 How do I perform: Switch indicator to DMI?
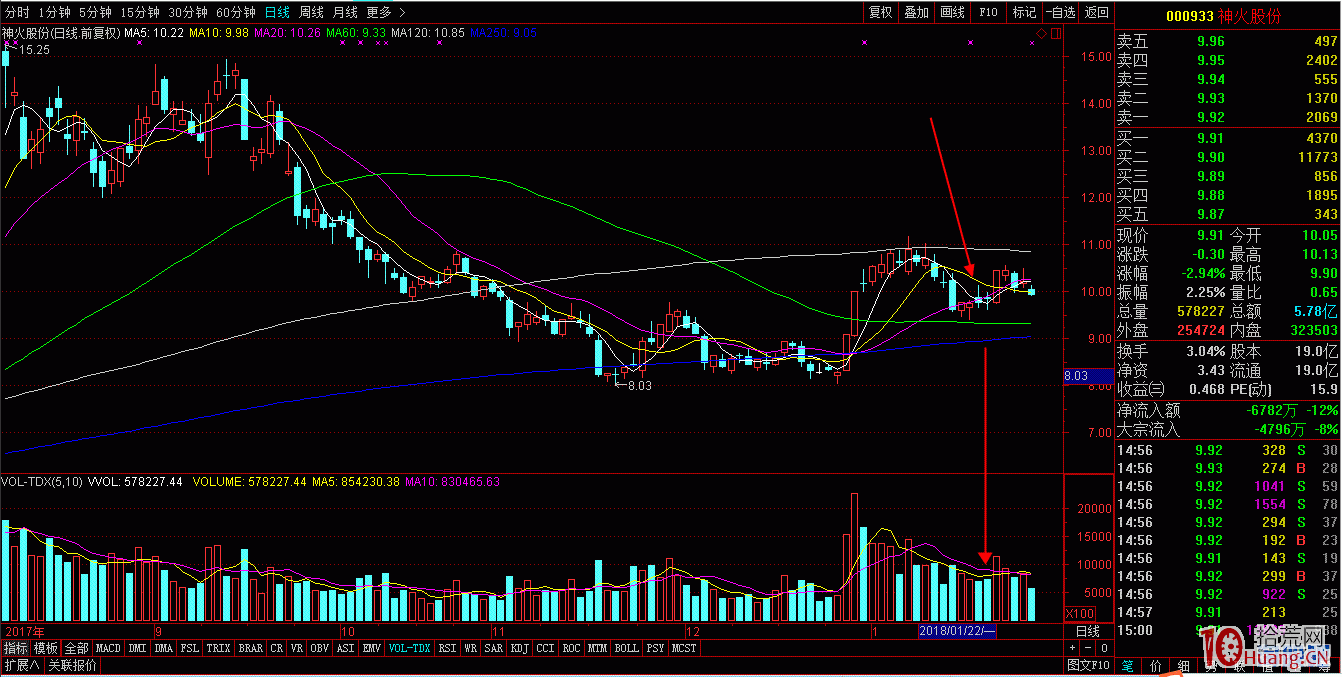[x=137, y=648]
